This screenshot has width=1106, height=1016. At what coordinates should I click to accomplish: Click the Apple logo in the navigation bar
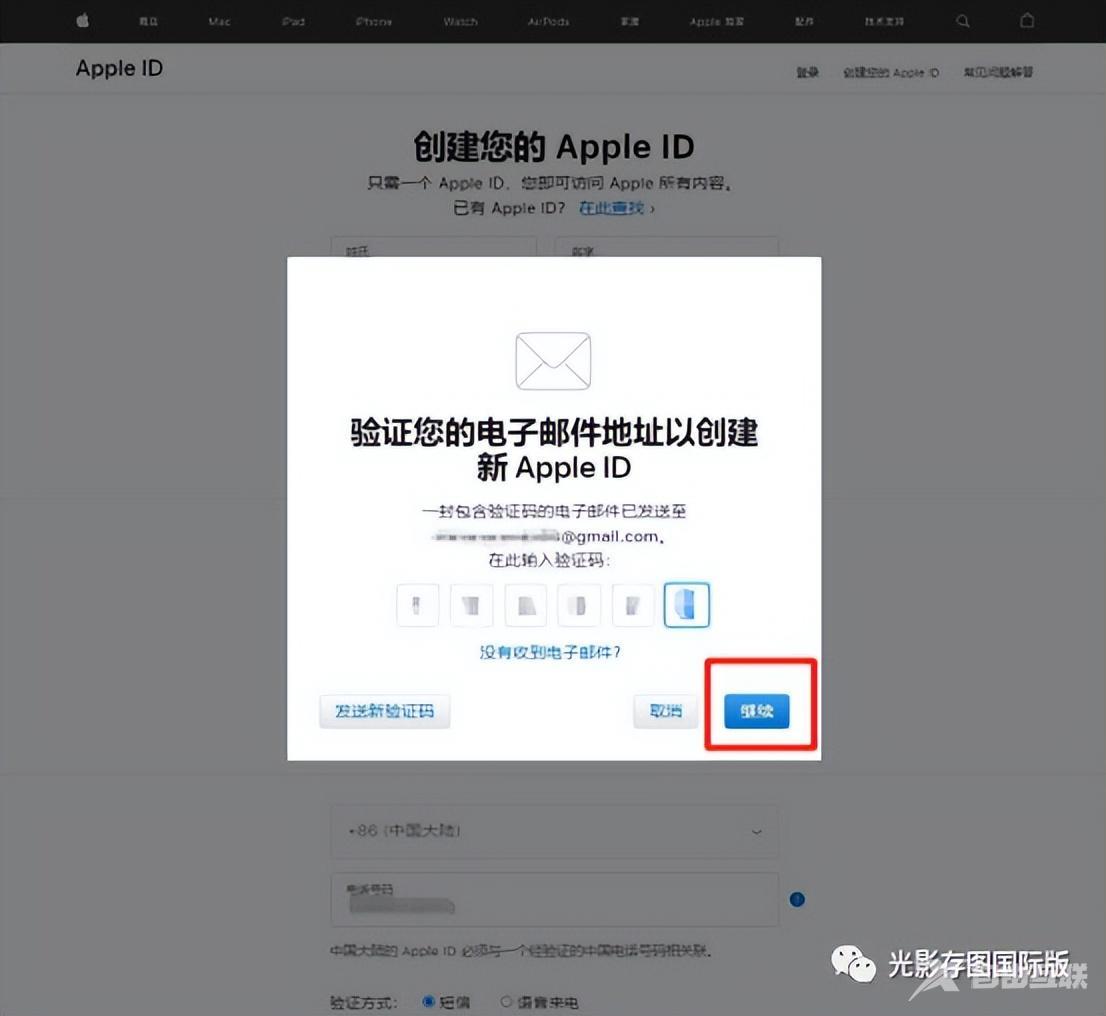click(83, 21)
